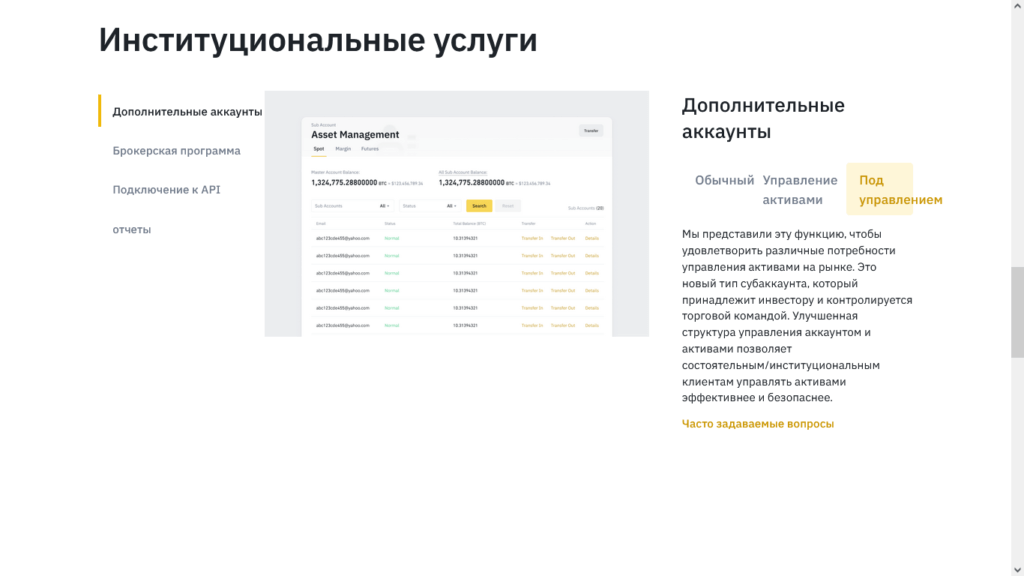Expand the Status All dropdown

pos(451,206)
